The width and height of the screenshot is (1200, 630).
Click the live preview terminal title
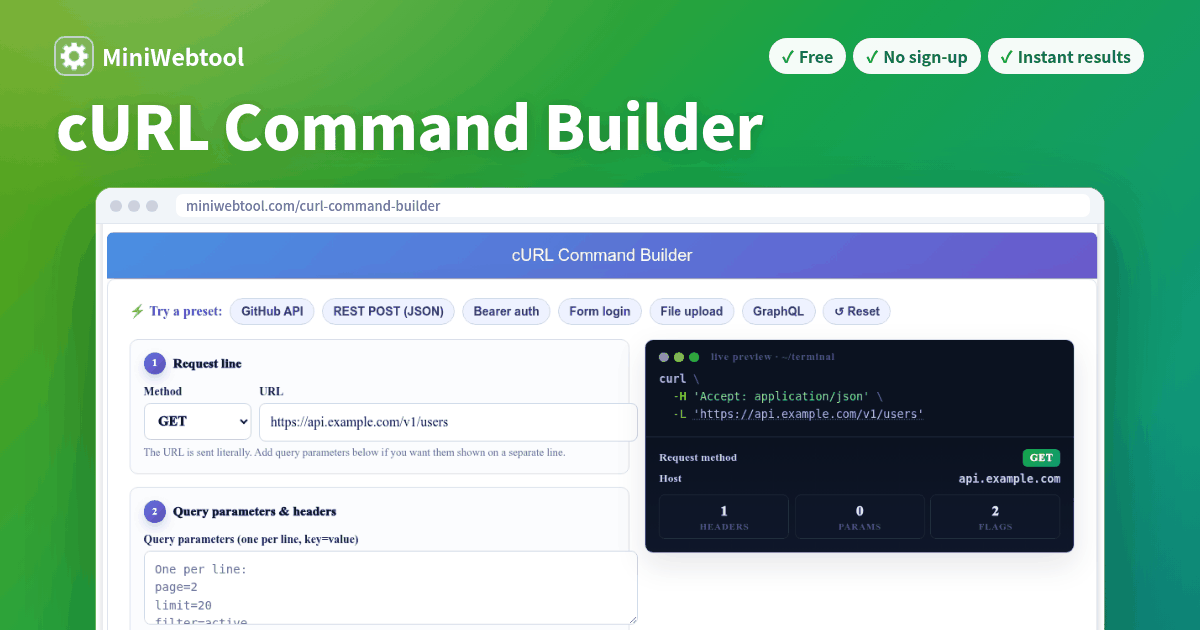772,357
